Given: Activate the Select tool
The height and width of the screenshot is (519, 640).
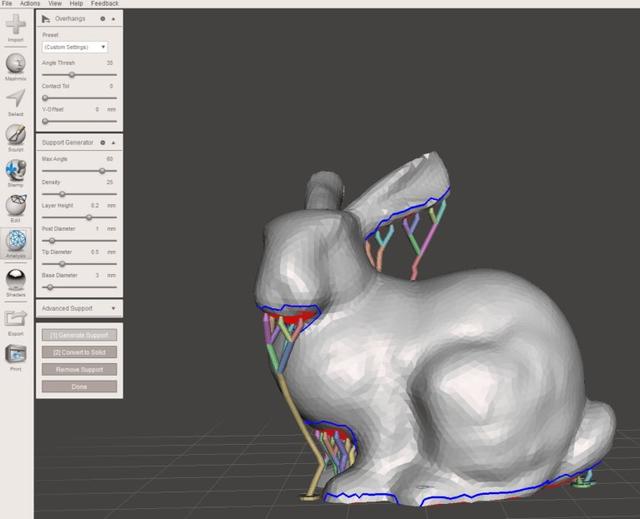Looking at the screenshot, I should point(16,98).
